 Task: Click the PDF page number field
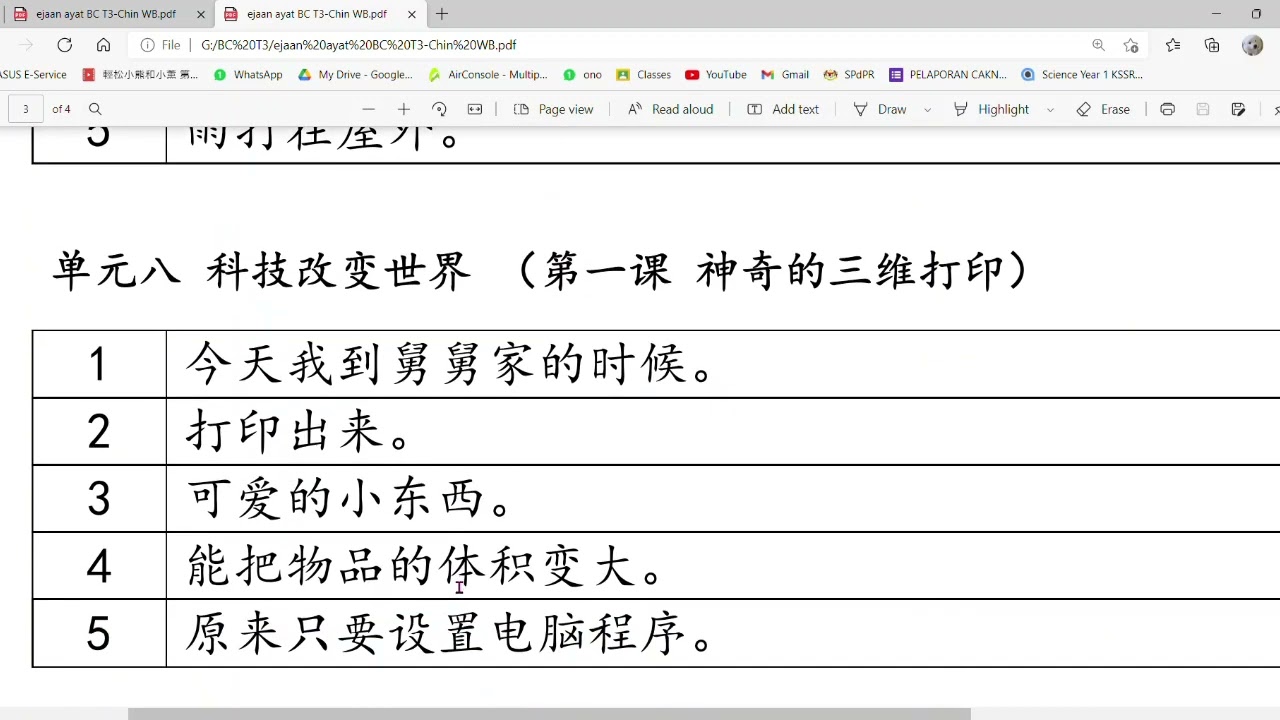click(x=26, y=109)
